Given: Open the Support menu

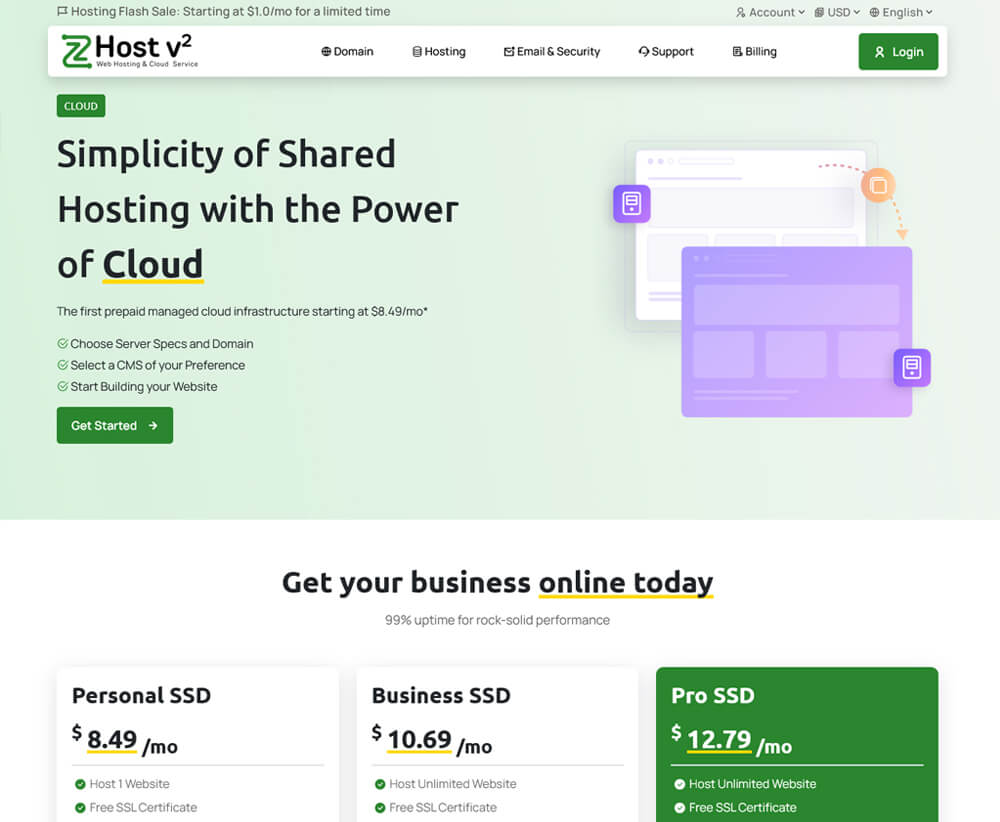Looking at the screenshot, I should 666,52.
